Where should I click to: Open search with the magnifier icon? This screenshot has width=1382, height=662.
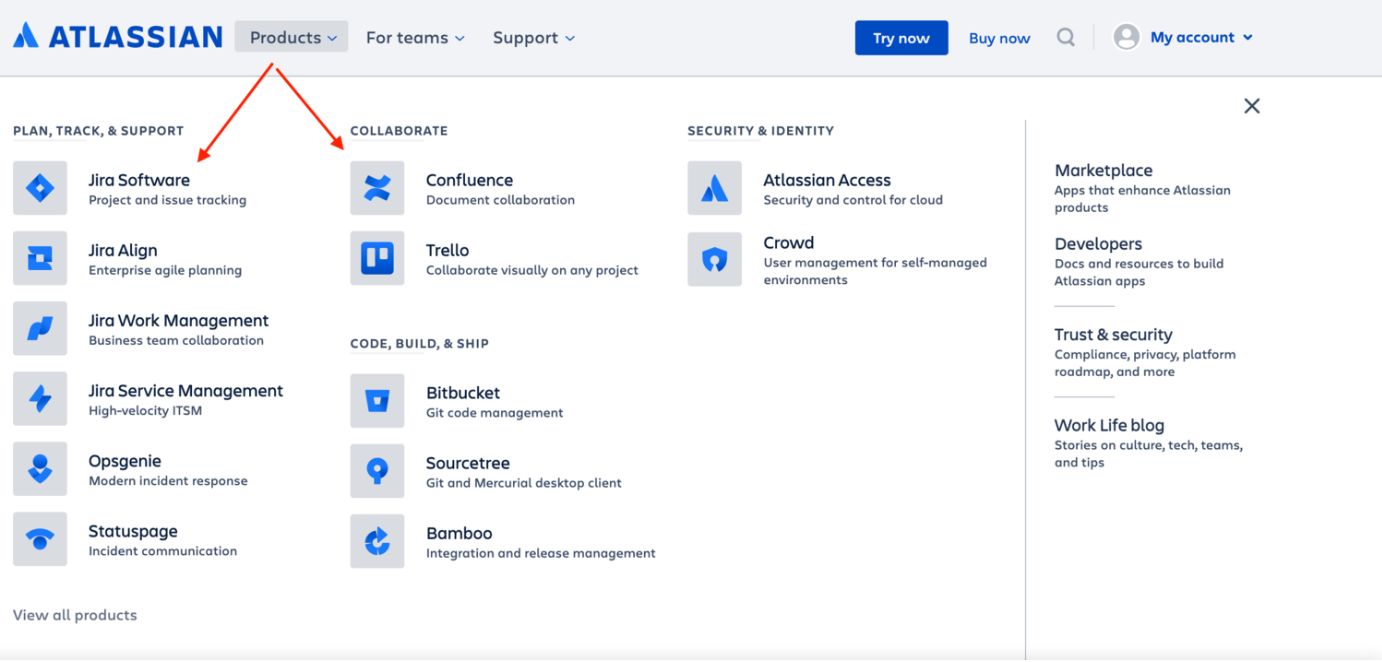pos(1066,38)
